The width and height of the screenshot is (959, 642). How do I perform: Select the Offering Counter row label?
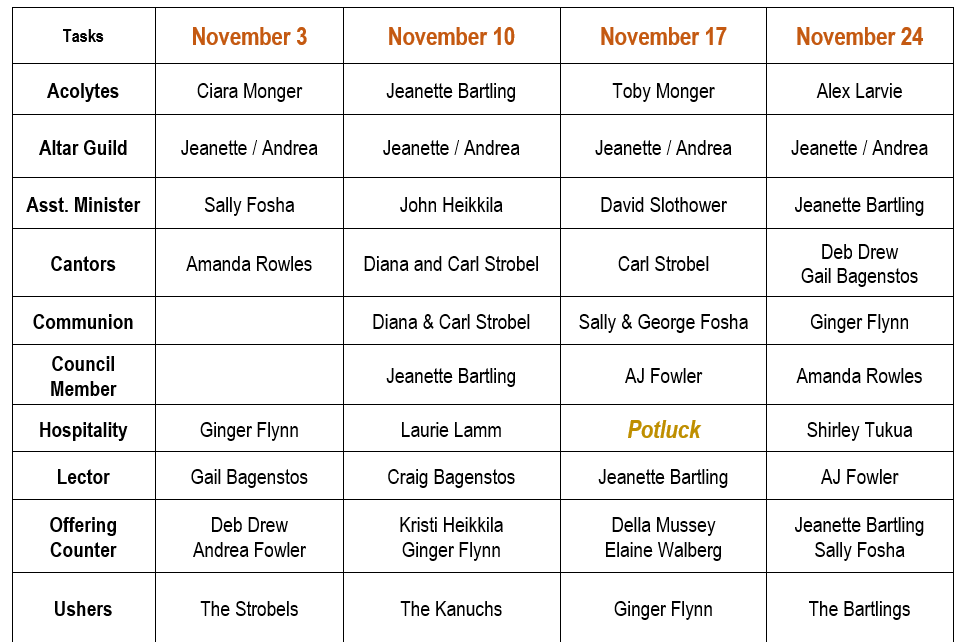coord(83,537)
